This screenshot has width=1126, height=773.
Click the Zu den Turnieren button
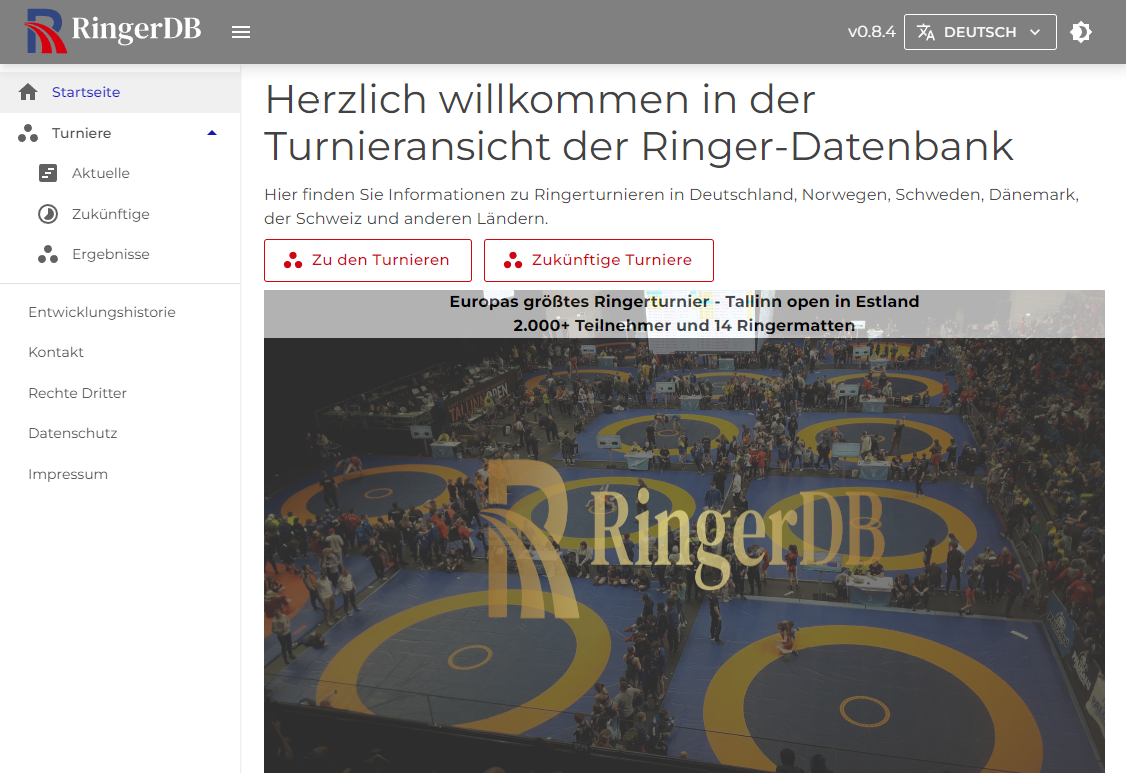pyautogui.click(x=368, y=260)
